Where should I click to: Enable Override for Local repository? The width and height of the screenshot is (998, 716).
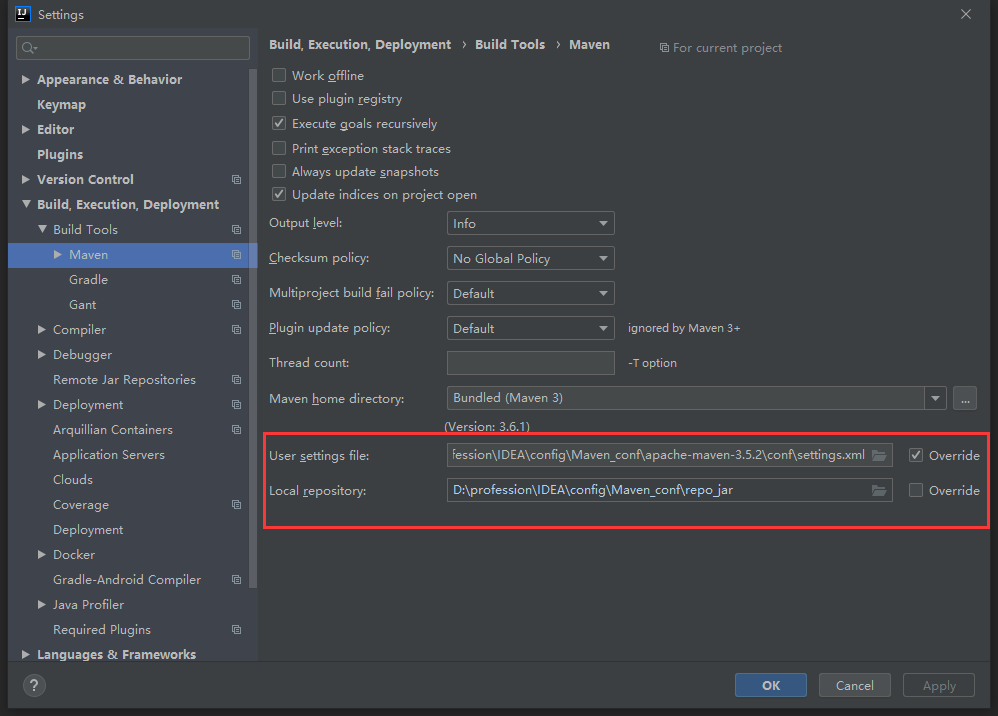pos(915,490)
